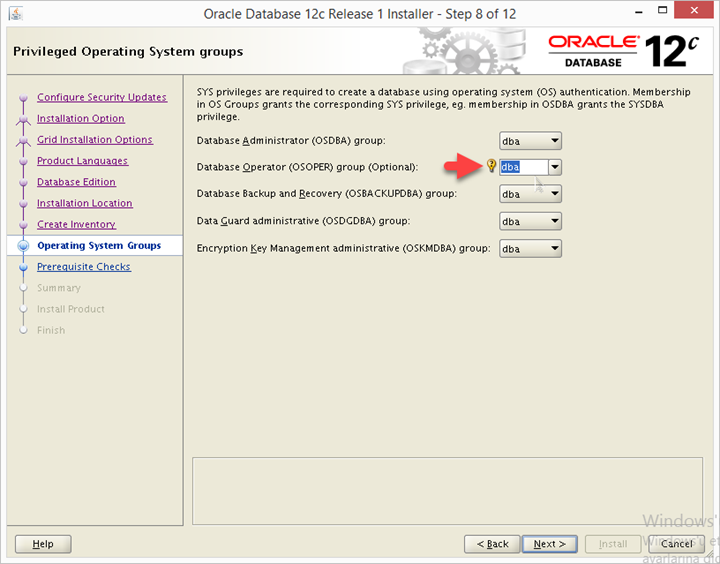Click the yellow hint icon beside OSOPER
Image resolution: width=720 pixels, height=564 pixels.
click(491, 166)
